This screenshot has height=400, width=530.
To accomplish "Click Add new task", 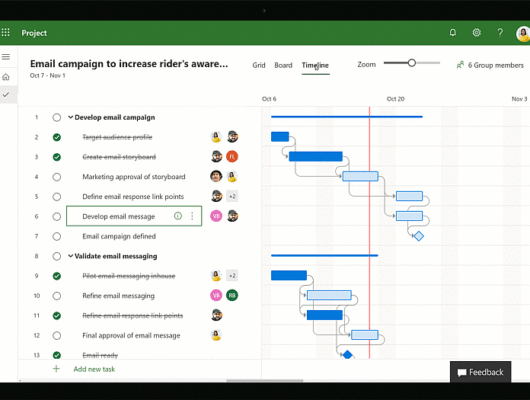I will [x=94, y=369].
